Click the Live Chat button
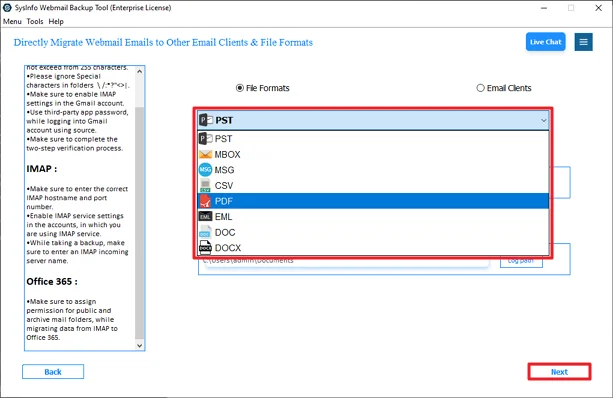Viewport: 613px width, 398px height. 545,42
